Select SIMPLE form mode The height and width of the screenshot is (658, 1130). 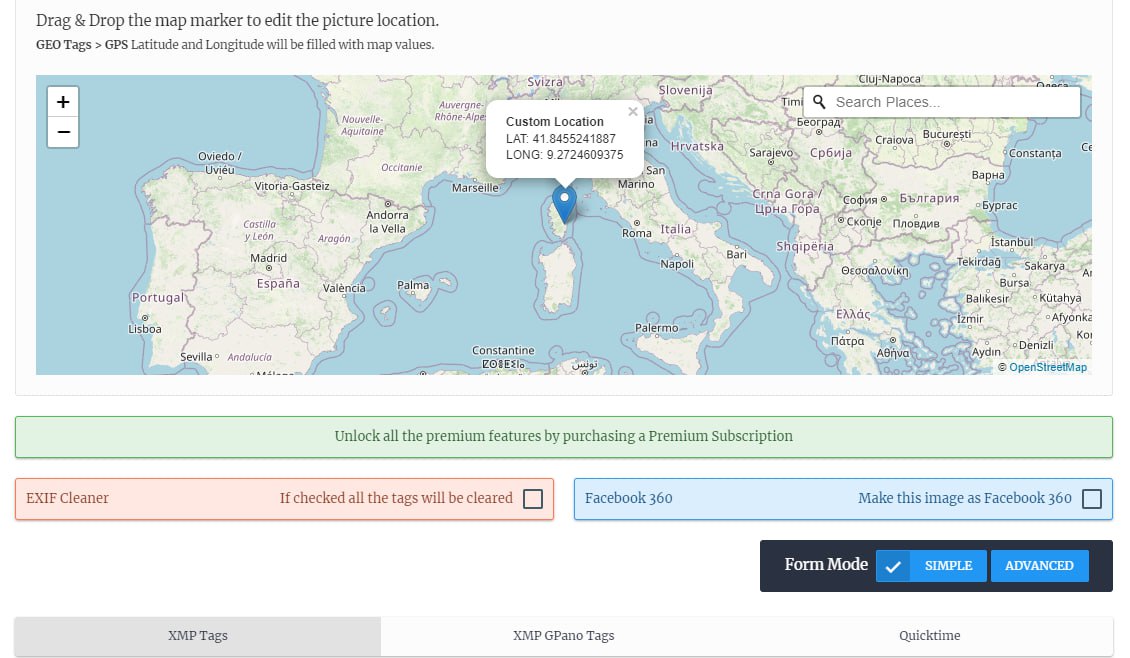[x=948, y=566]
